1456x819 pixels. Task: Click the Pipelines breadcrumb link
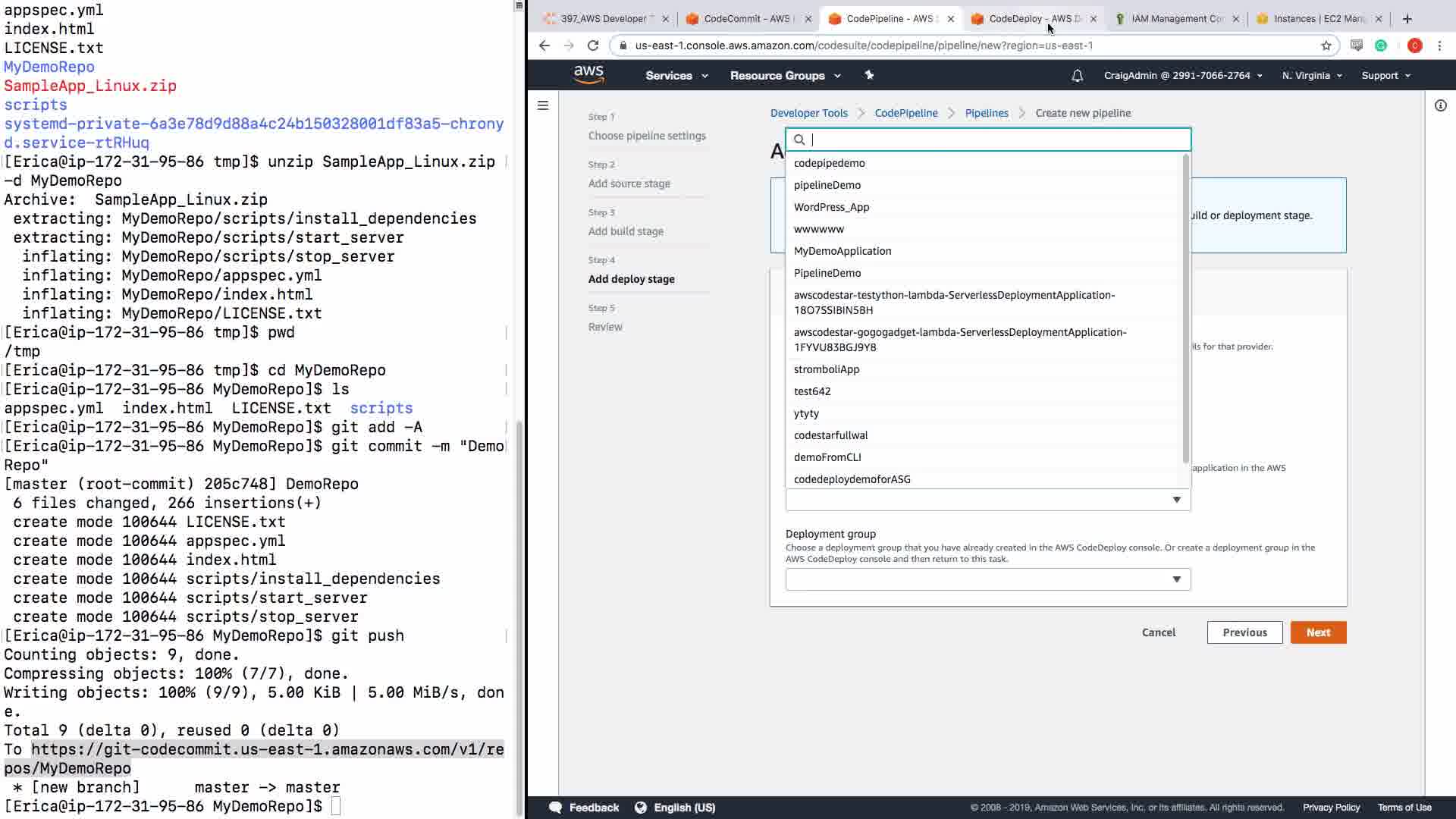pos(986,113)
